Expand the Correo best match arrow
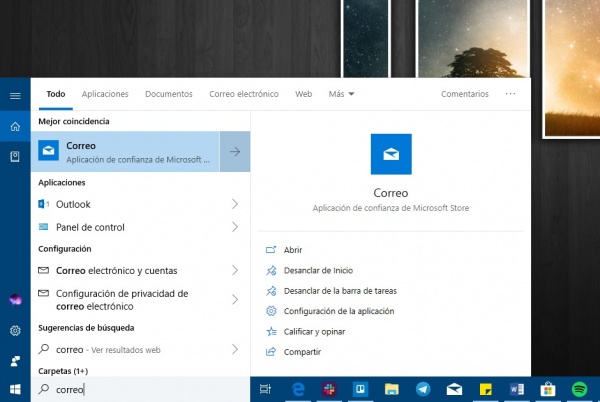600x402 pixels. (235, 151)
